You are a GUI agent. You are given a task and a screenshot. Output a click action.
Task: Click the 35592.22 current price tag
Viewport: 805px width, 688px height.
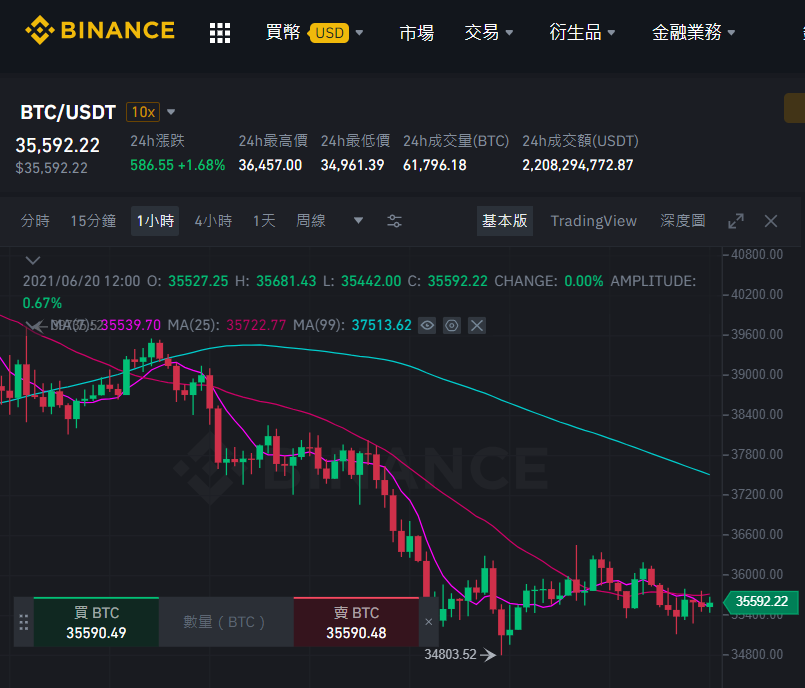click(x=761, y=601)
